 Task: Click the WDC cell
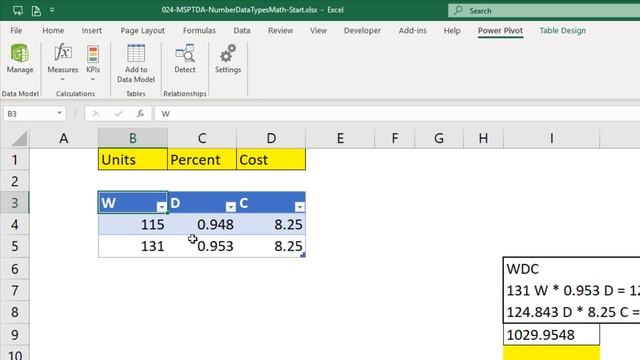[x=551, y=269]
